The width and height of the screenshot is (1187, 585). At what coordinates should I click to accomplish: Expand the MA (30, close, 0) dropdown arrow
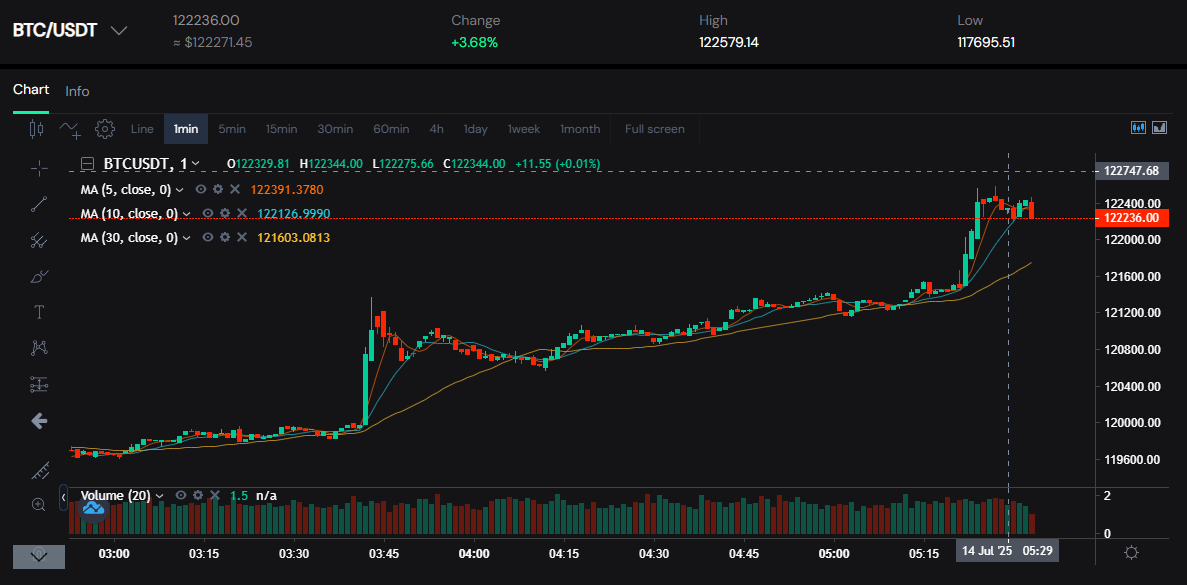pos(186,238)
